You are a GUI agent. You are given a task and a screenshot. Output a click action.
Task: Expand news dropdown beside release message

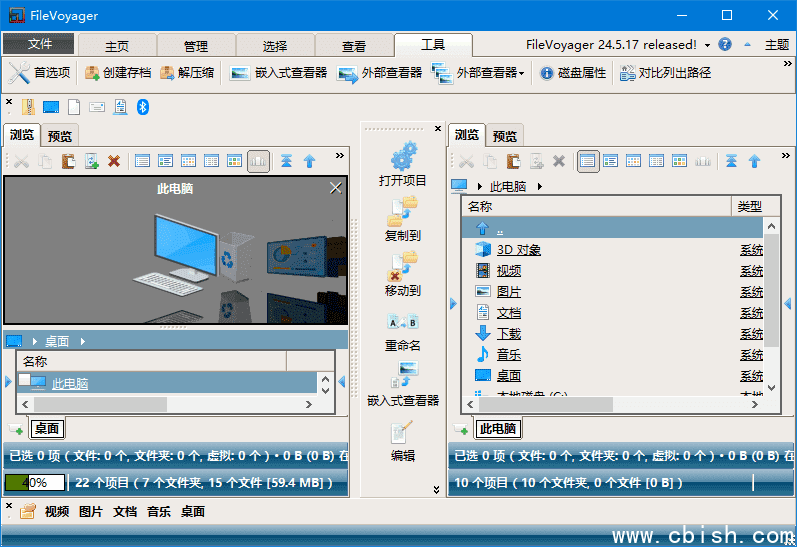click(x=708, y=45)
